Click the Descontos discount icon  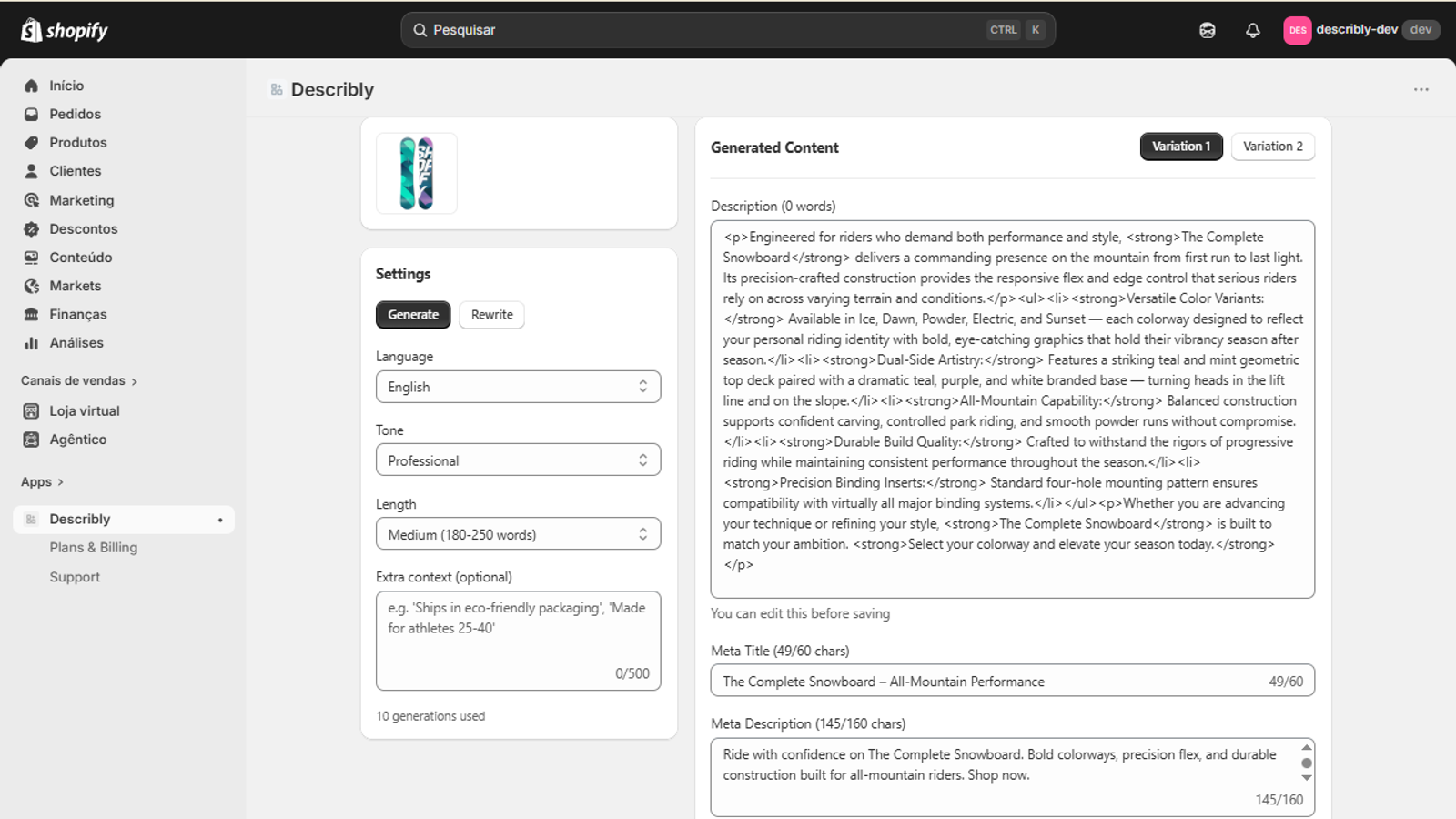click(32, 228)
